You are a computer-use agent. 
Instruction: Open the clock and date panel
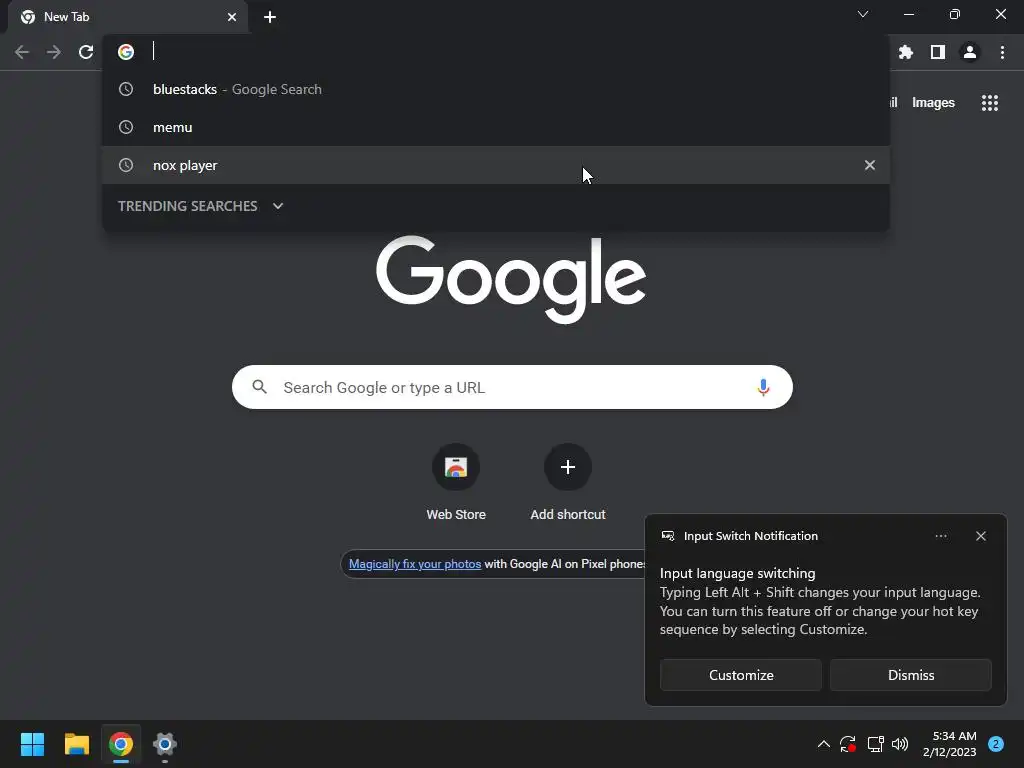click(950, 744)
